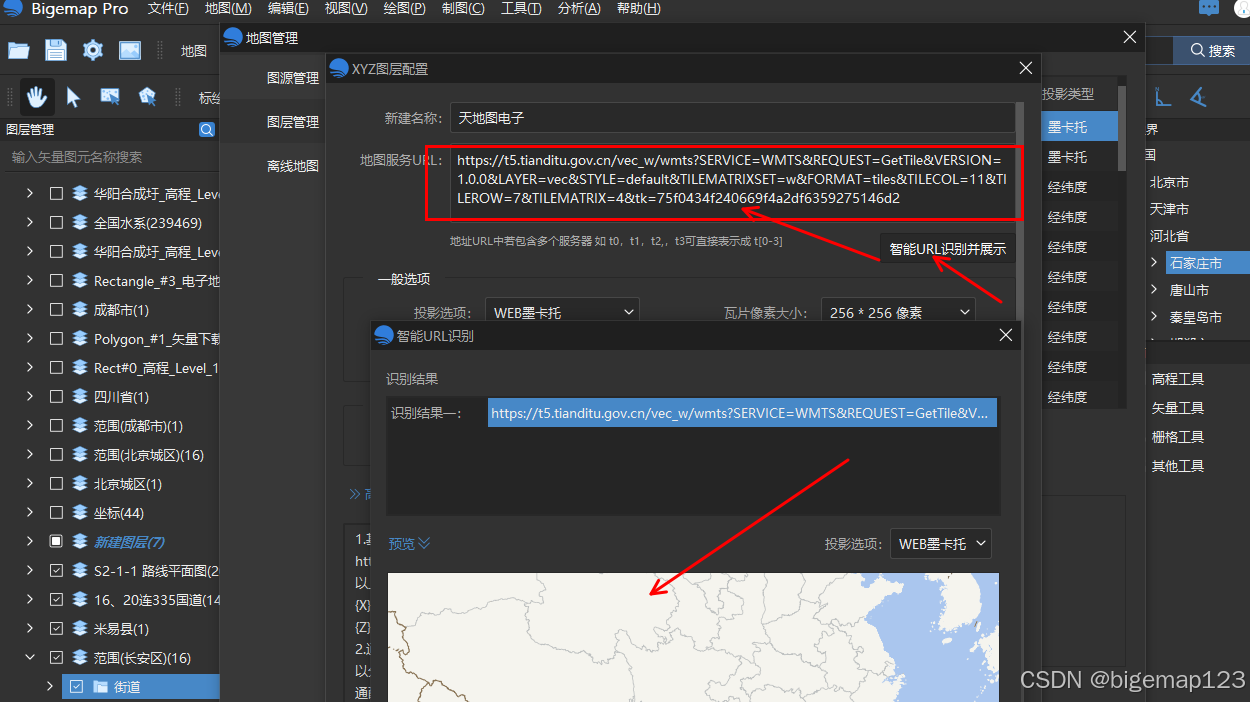The image size is (1250, 702).
Task: Select the Pan hand tool
Action: point(37,97)
